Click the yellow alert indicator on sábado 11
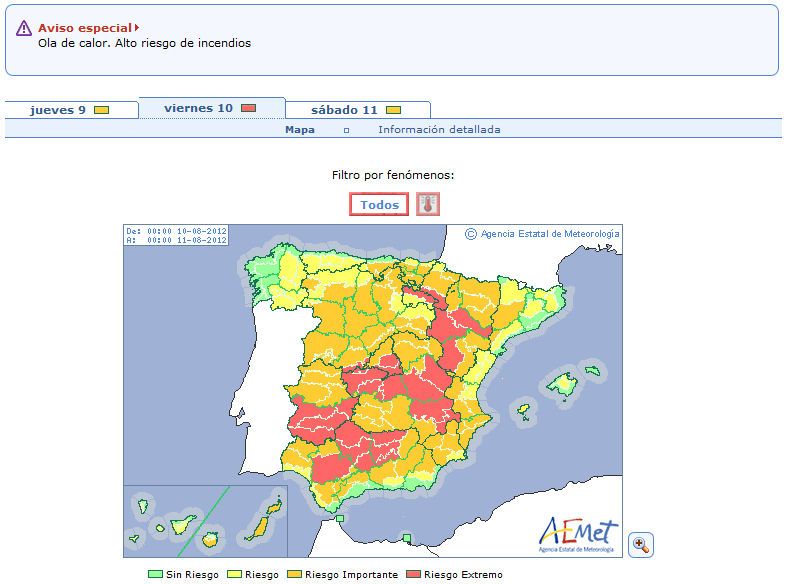 click(x=394, y=110)
